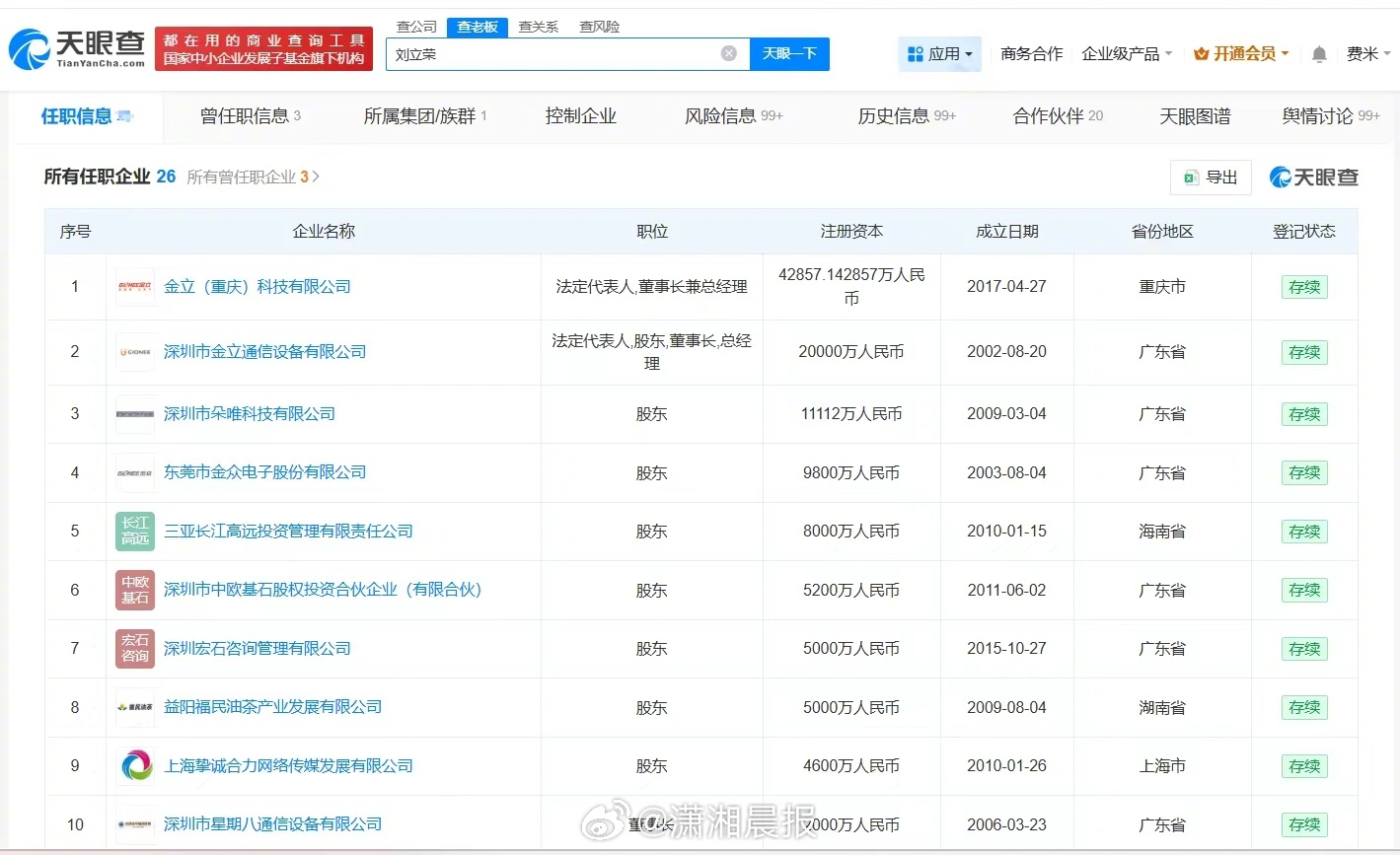The image size is (1400, 855).
Task: Open the 开通会员 dropdown menu
Action: tap(1242, 54)
